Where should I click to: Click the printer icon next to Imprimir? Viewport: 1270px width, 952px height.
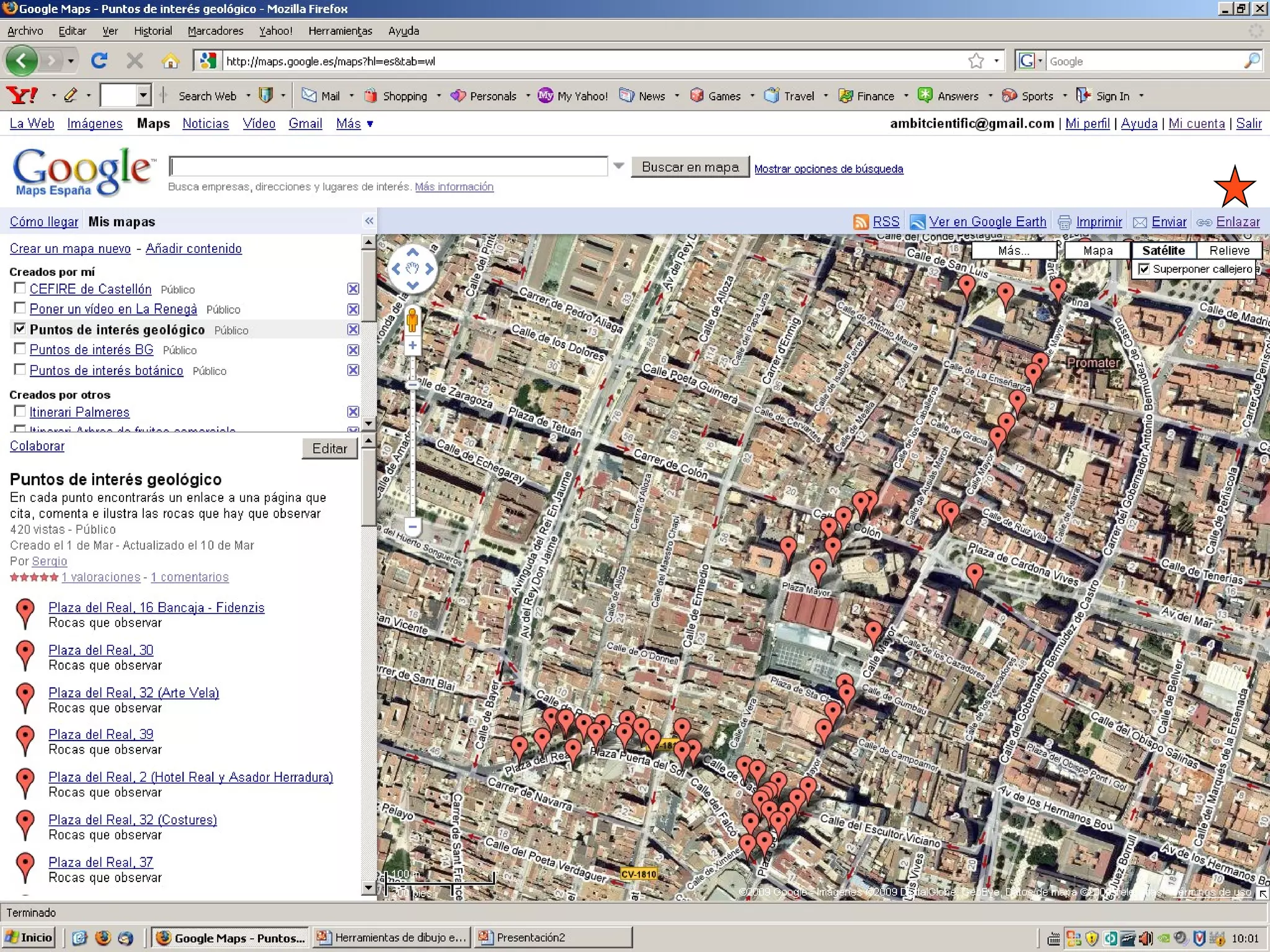[1065, 222]
